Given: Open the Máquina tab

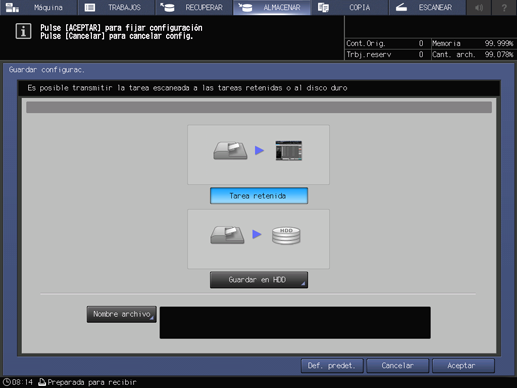Looking at the screenshot, I should pyautogui.click(x=39, y=7).
